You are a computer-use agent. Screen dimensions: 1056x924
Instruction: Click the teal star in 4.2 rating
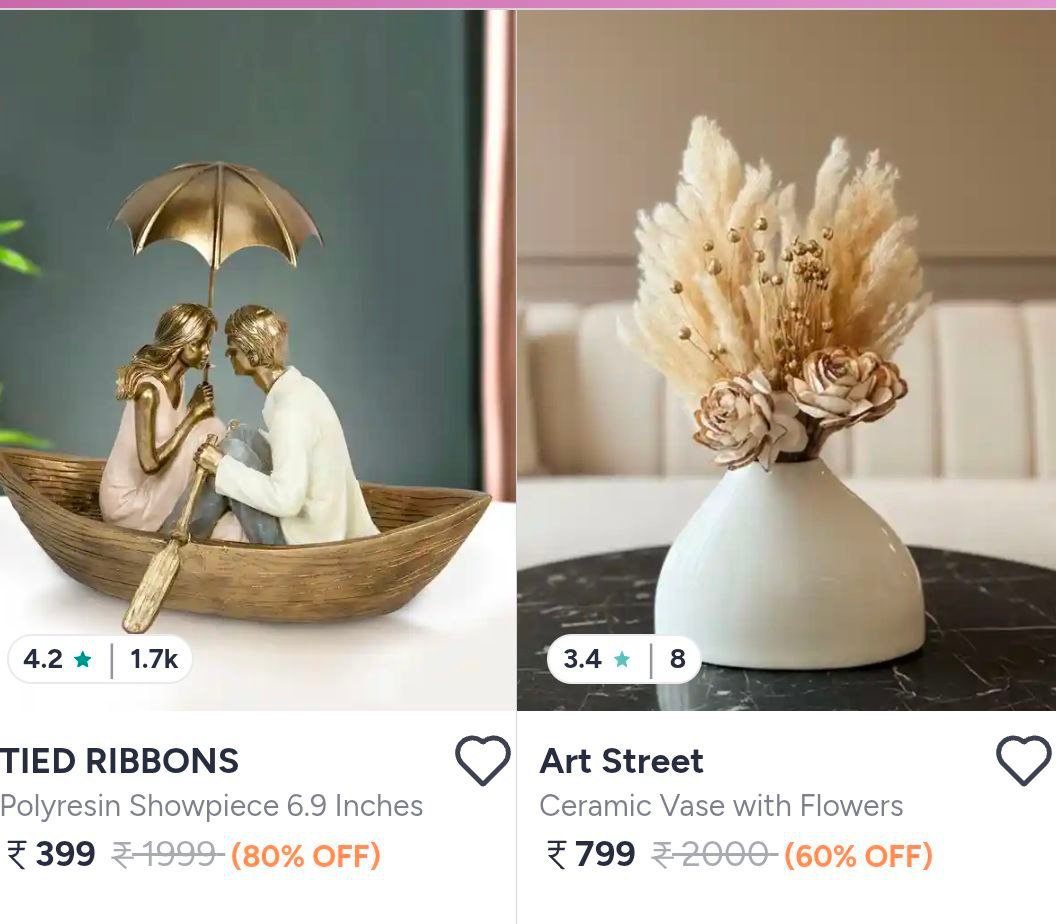coord(83,659)
